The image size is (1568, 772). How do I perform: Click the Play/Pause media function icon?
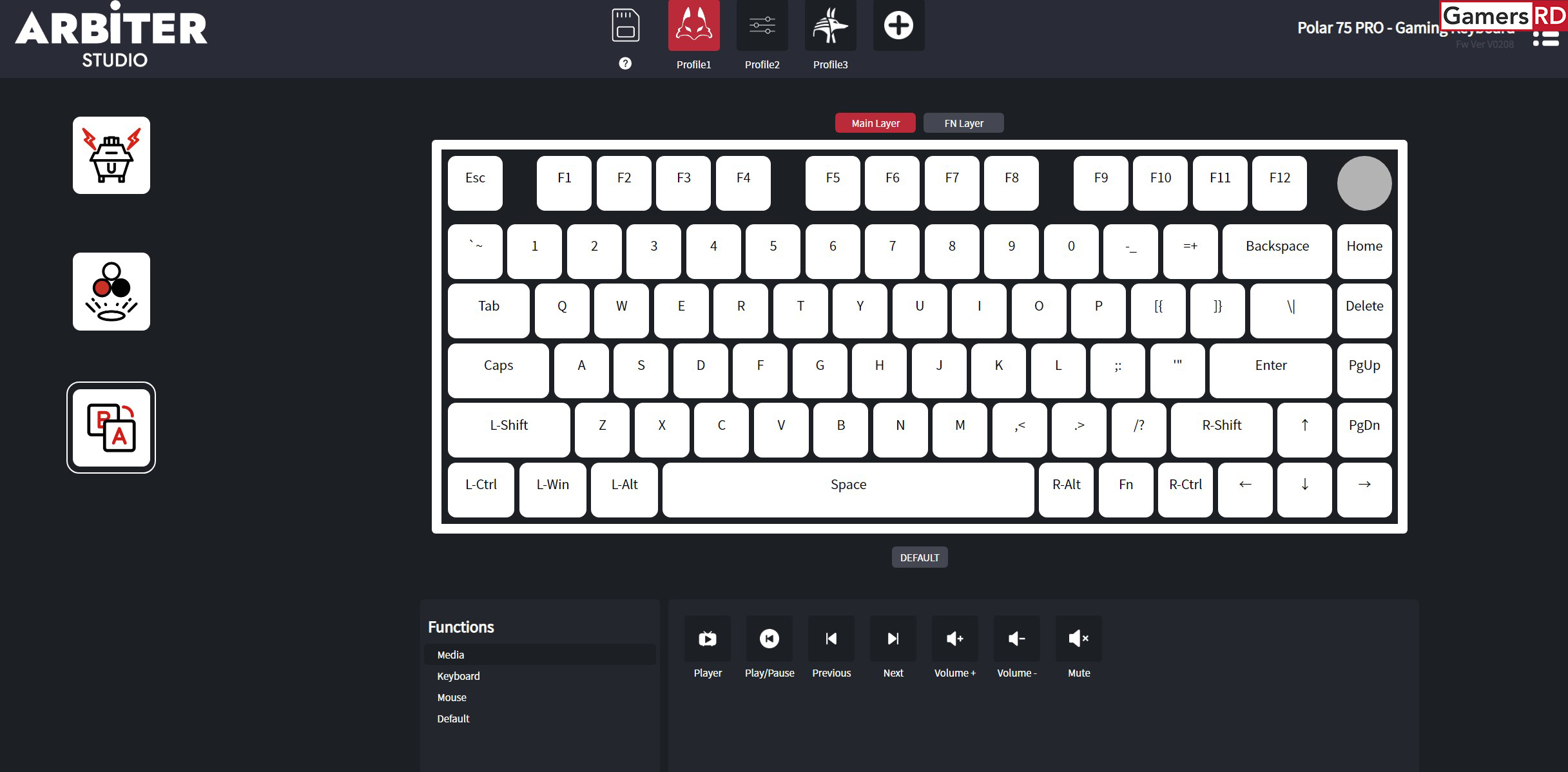click(770, 637)
